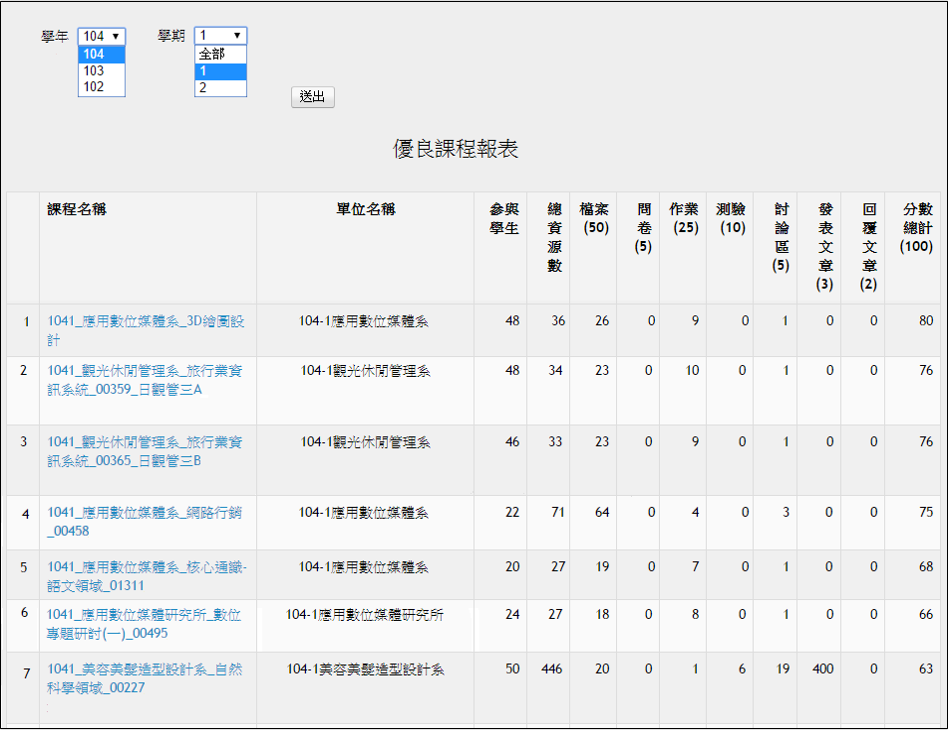
Task: Select 104 in the year list
Action: click(x=101, y=55)
